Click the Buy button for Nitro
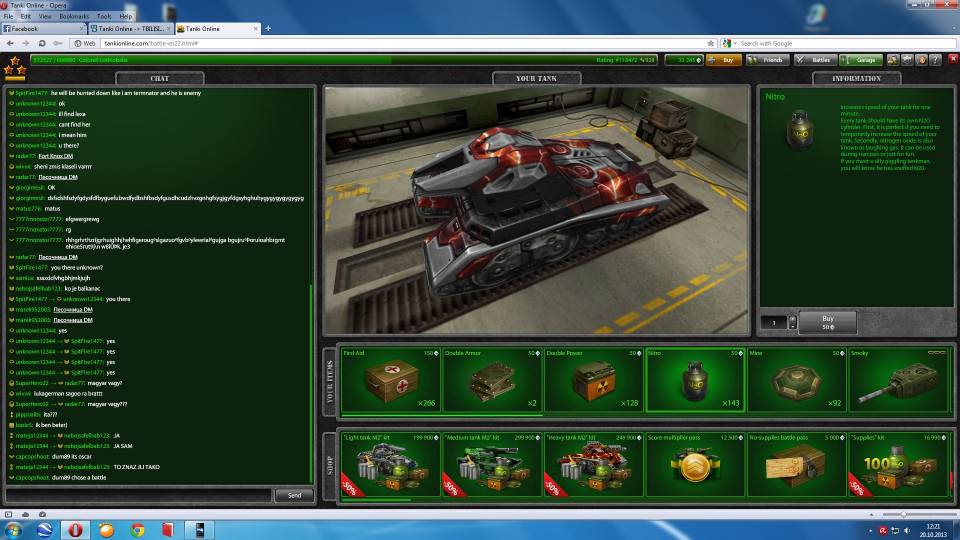This screenshot has height=540, width=960. [828, 322]
